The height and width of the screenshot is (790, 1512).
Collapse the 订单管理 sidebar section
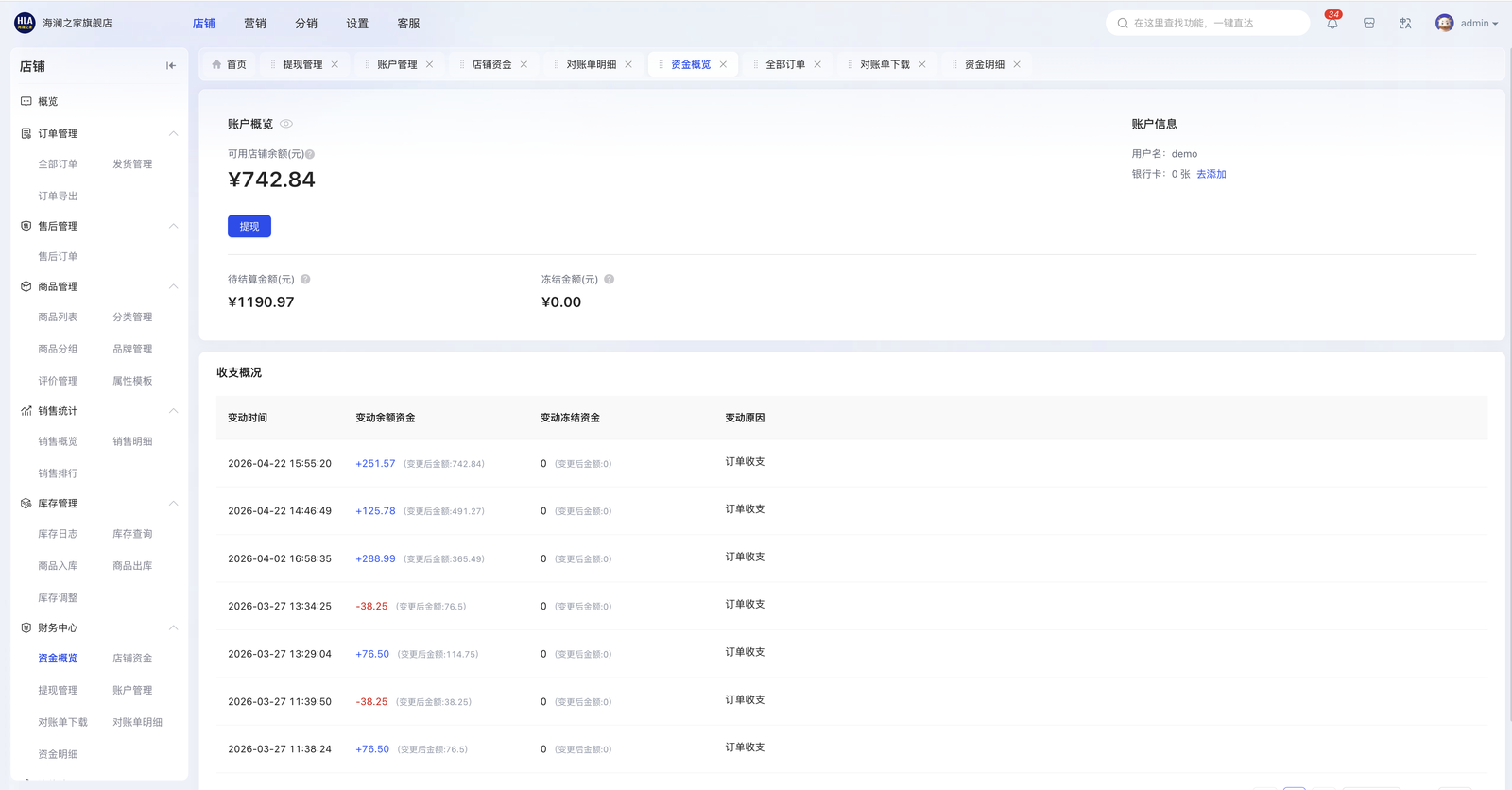pyautogui.click(x=173, y=134)
